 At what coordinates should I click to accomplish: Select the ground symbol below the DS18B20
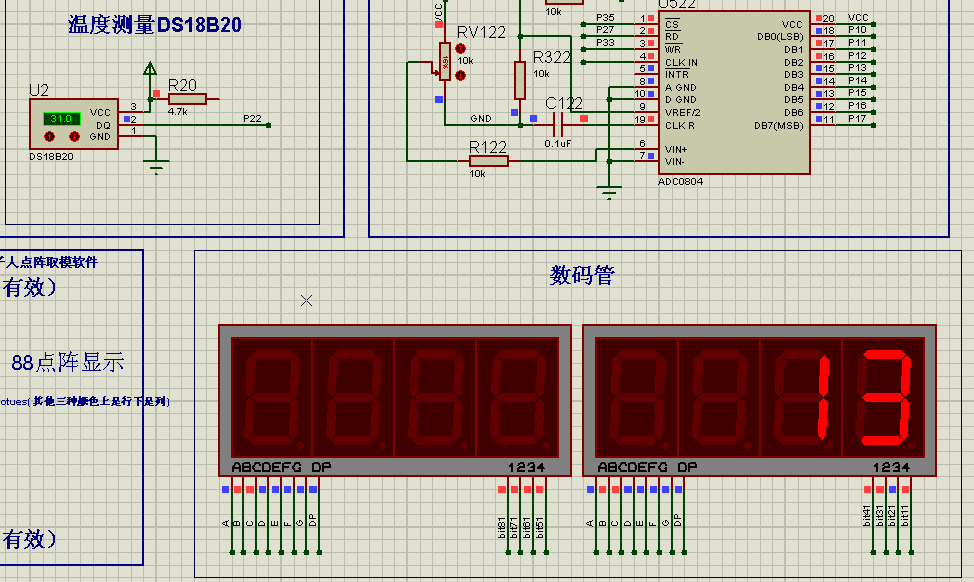click(155, 166)
